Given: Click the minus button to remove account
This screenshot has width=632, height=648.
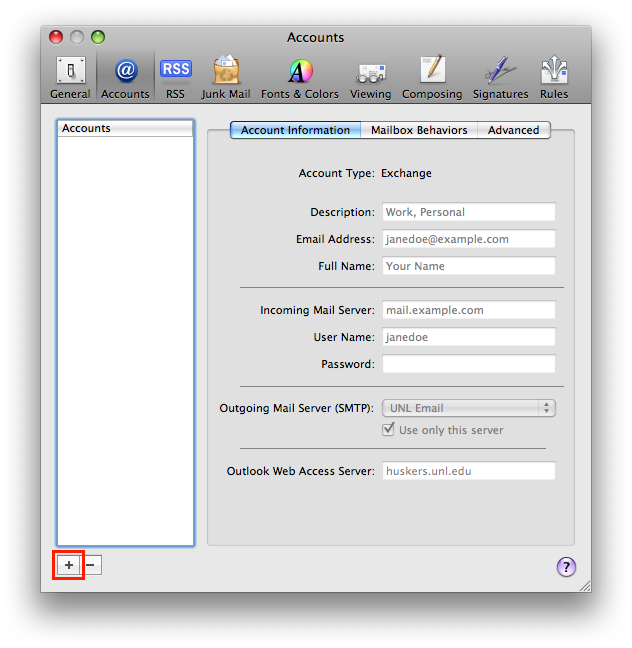Looking at the screenshot, I should point(91,565).
